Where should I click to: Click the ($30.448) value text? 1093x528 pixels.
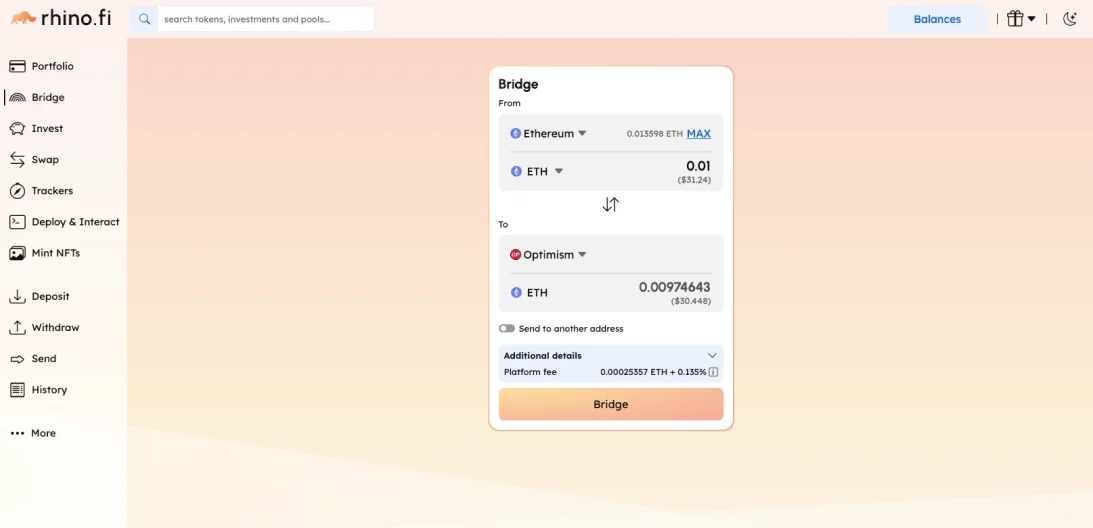691,301
